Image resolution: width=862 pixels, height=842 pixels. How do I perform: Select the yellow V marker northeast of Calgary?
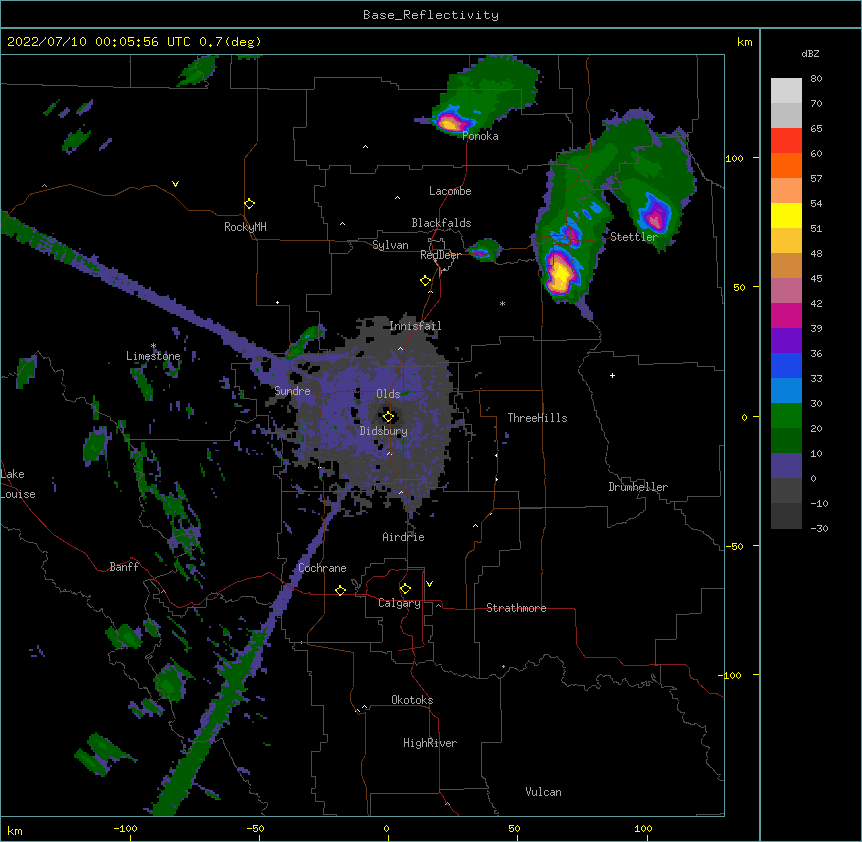tap(429, 584)
